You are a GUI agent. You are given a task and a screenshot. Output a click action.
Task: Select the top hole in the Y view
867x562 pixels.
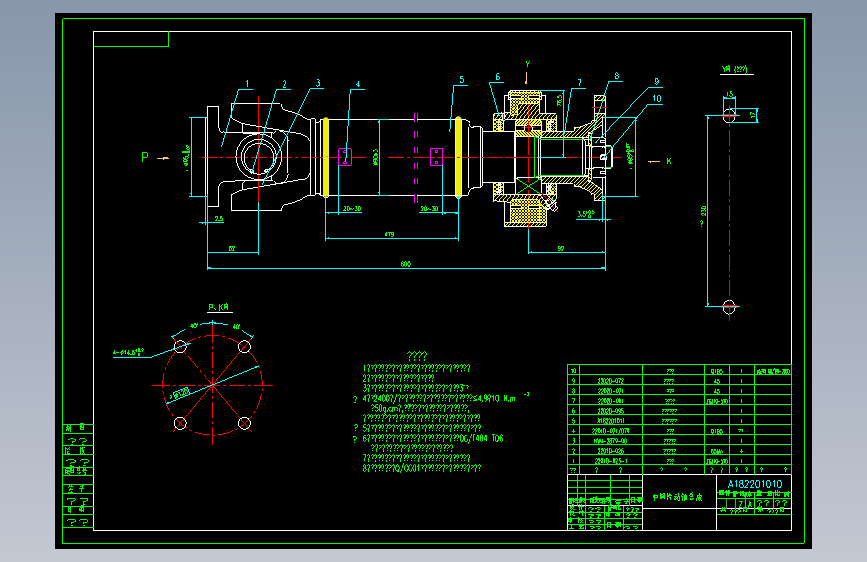pos(729,115)
